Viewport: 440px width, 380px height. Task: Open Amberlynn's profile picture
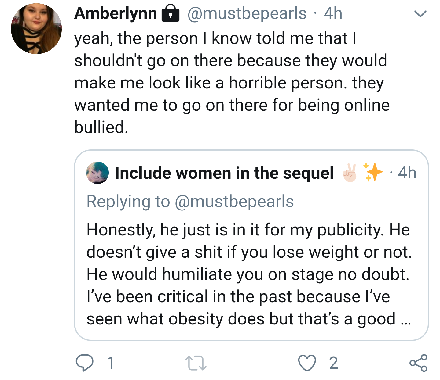(x=36, y=28)
